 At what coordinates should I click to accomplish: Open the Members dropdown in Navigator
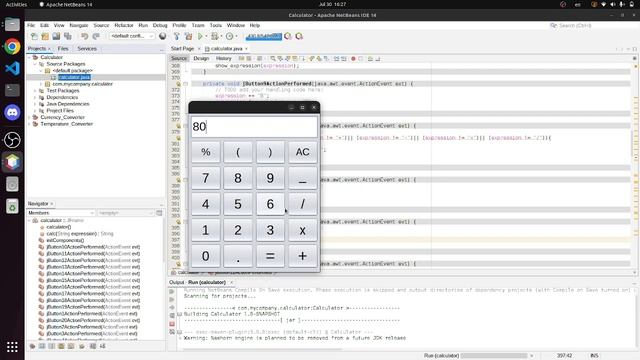point(61,213)
